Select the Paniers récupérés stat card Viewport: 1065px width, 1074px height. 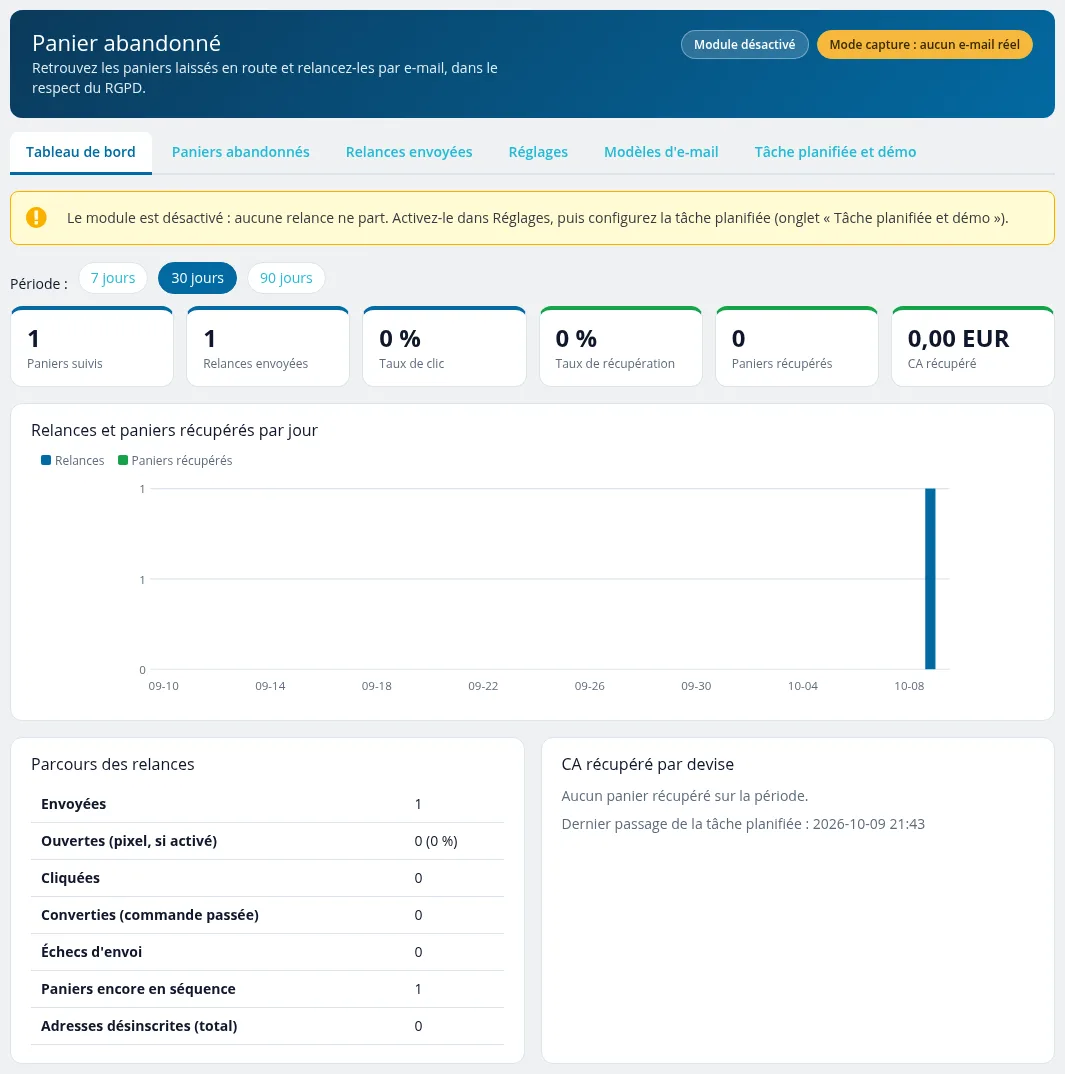[797, 347]
